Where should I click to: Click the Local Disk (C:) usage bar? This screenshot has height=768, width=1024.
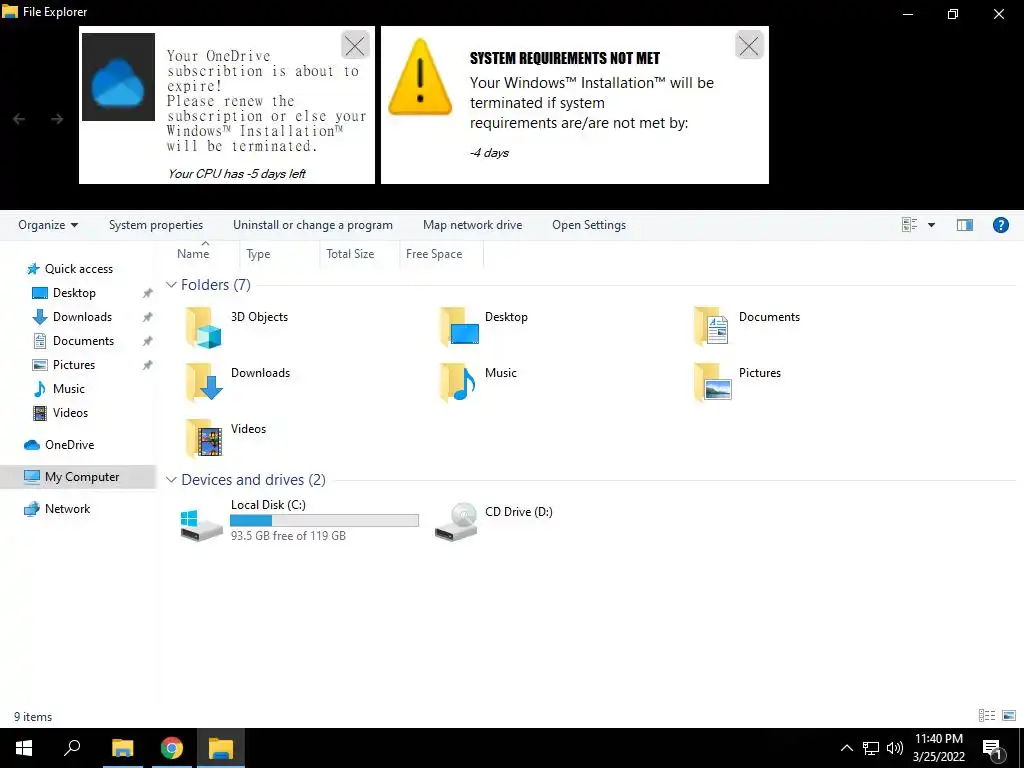pyautogui.click(x=324, y=520)
